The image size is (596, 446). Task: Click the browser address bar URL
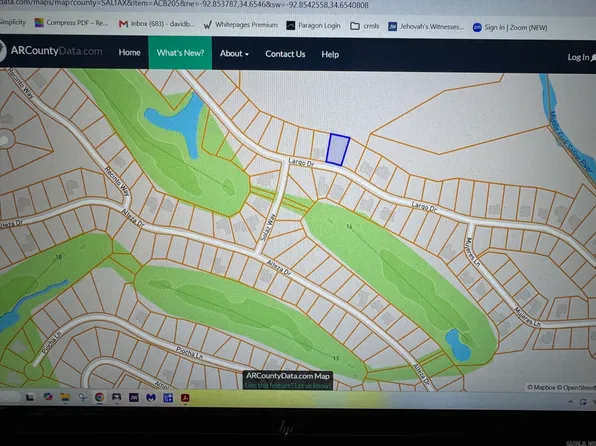click(184, 5)
